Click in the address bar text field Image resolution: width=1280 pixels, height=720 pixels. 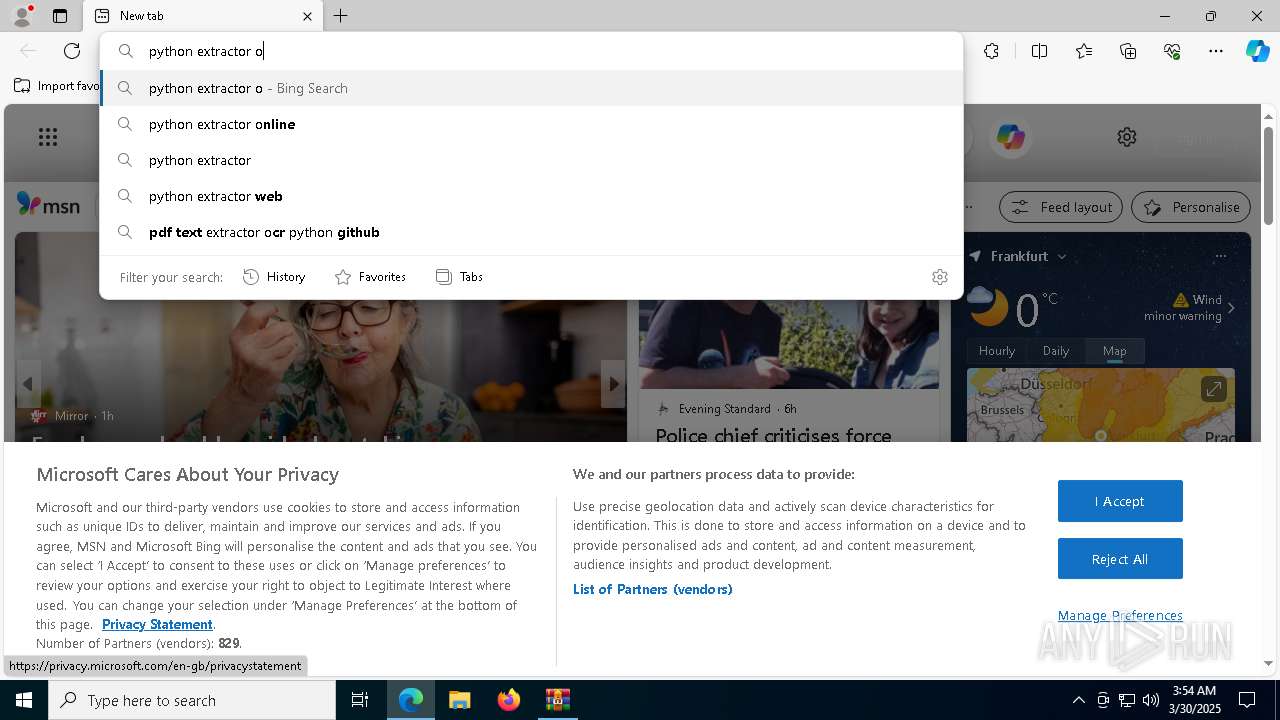point(531,51)
